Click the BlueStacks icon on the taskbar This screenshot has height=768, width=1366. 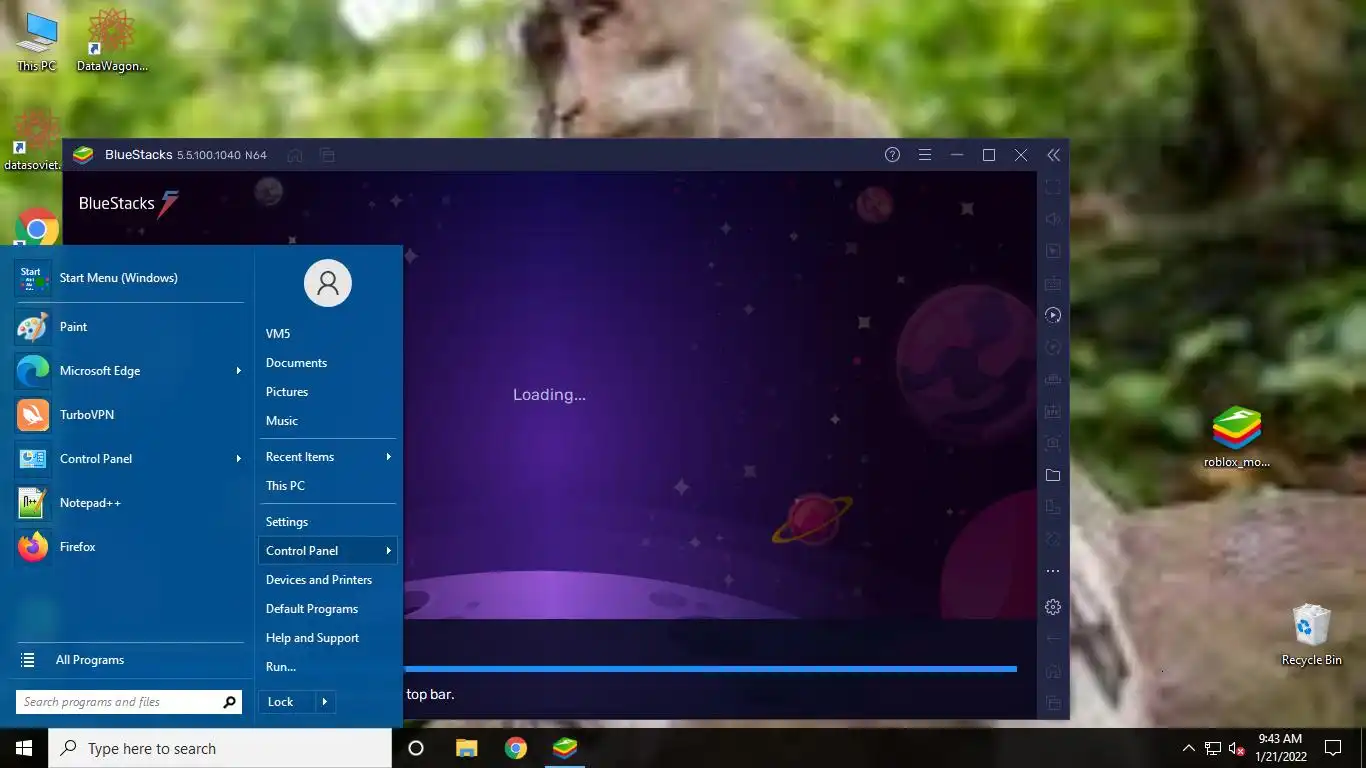pos(565,748)
